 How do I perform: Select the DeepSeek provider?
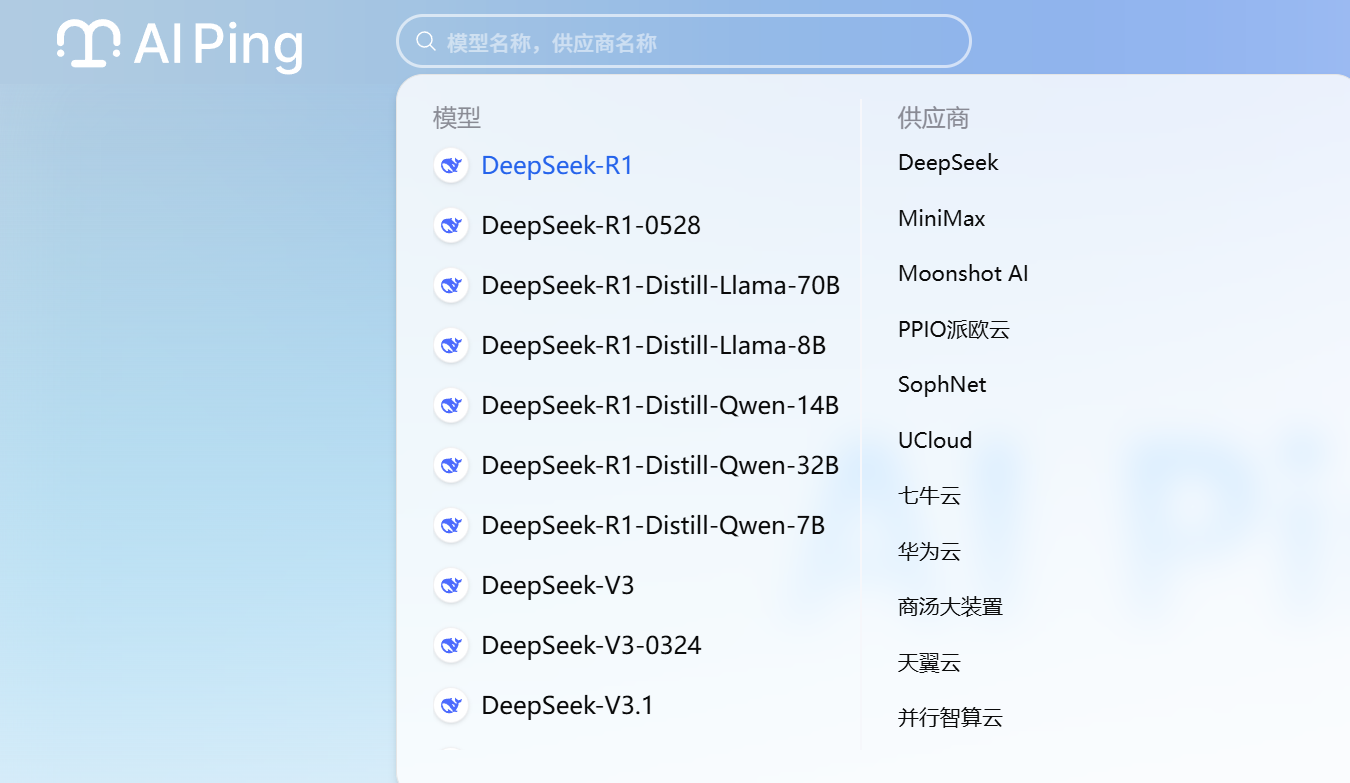[948, 163]
